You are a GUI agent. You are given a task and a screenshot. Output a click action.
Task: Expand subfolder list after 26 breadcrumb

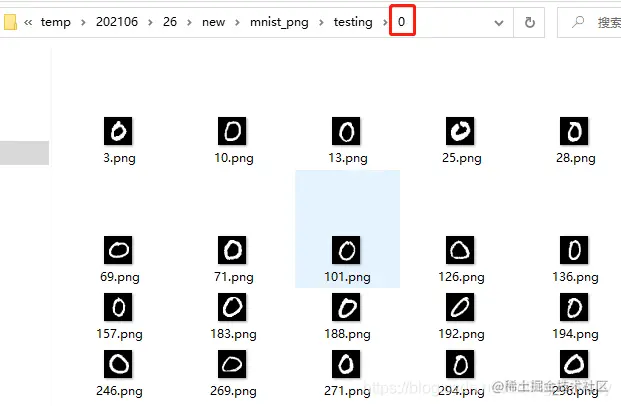pyautogui.click(x=189, y=23)
